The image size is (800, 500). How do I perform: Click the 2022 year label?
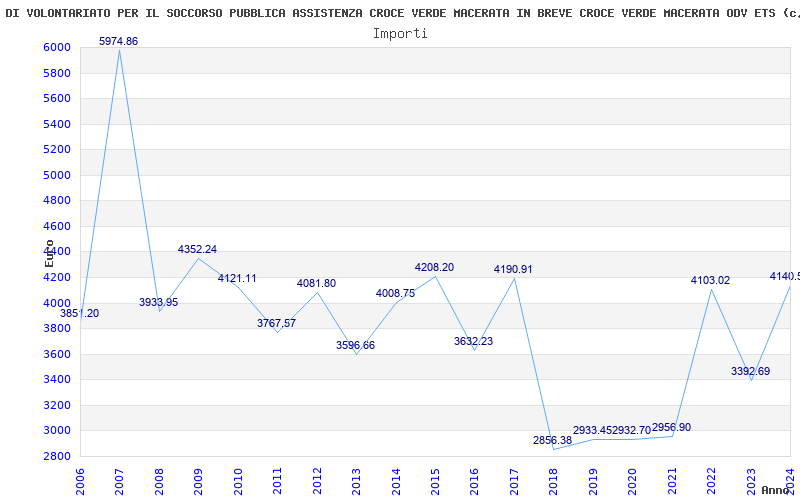pos(711,482)
